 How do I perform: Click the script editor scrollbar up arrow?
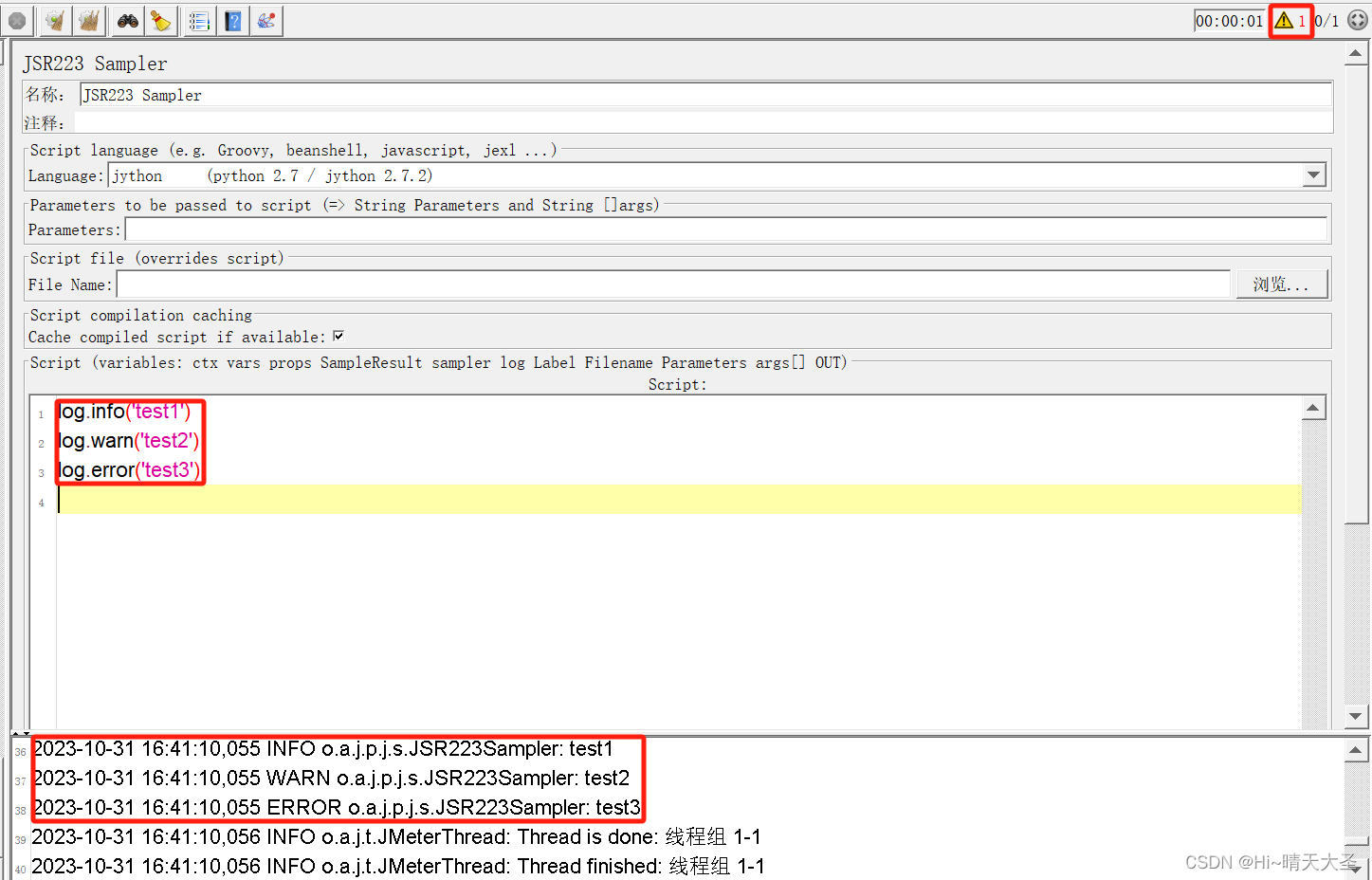point(1313,407)
